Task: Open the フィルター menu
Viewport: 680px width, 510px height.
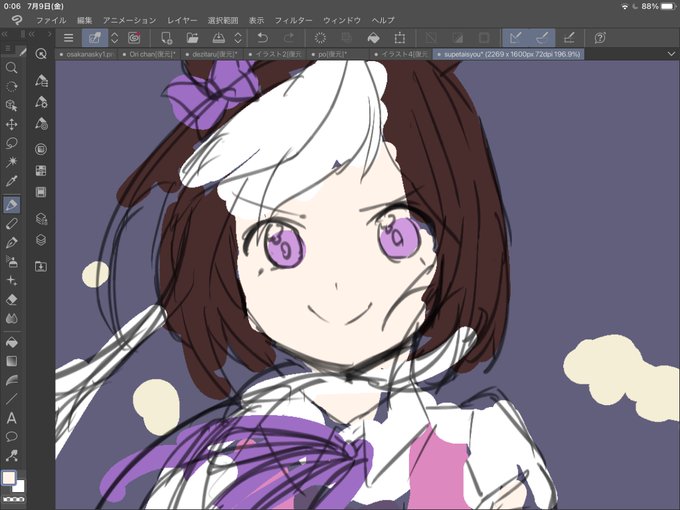Action: (x=293, y=20)
